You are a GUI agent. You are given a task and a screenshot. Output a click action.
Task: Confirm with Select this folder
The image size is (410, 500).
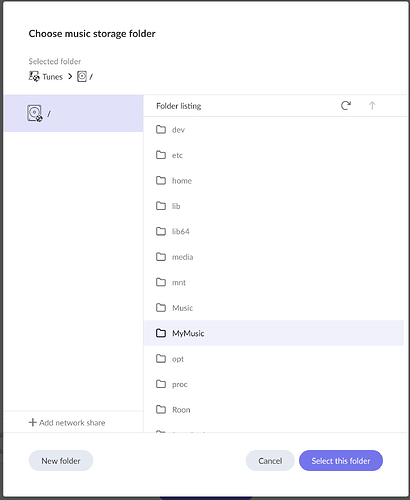click(341, 461)
